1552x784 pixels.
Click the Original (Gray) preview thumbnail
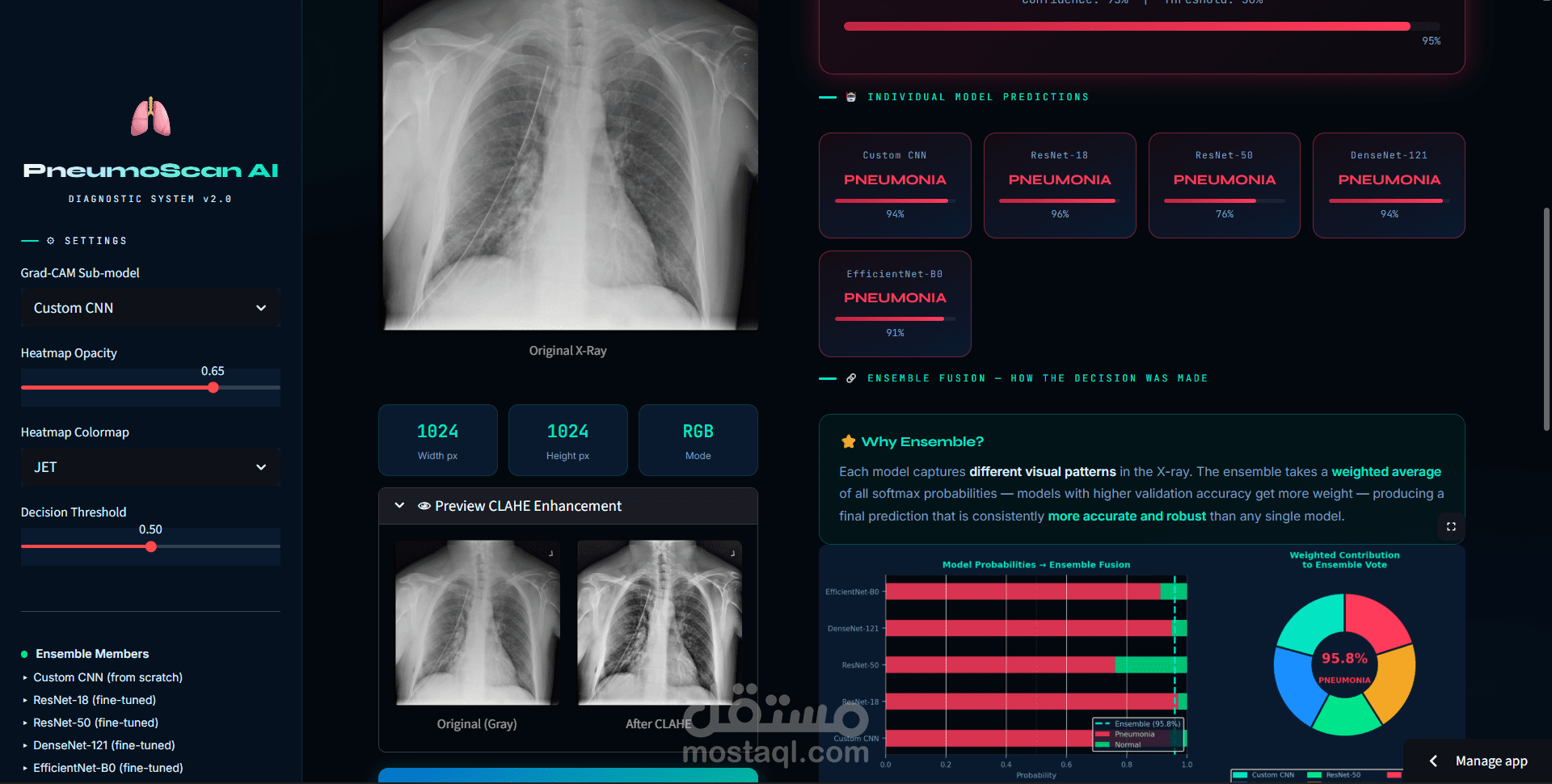478,622
